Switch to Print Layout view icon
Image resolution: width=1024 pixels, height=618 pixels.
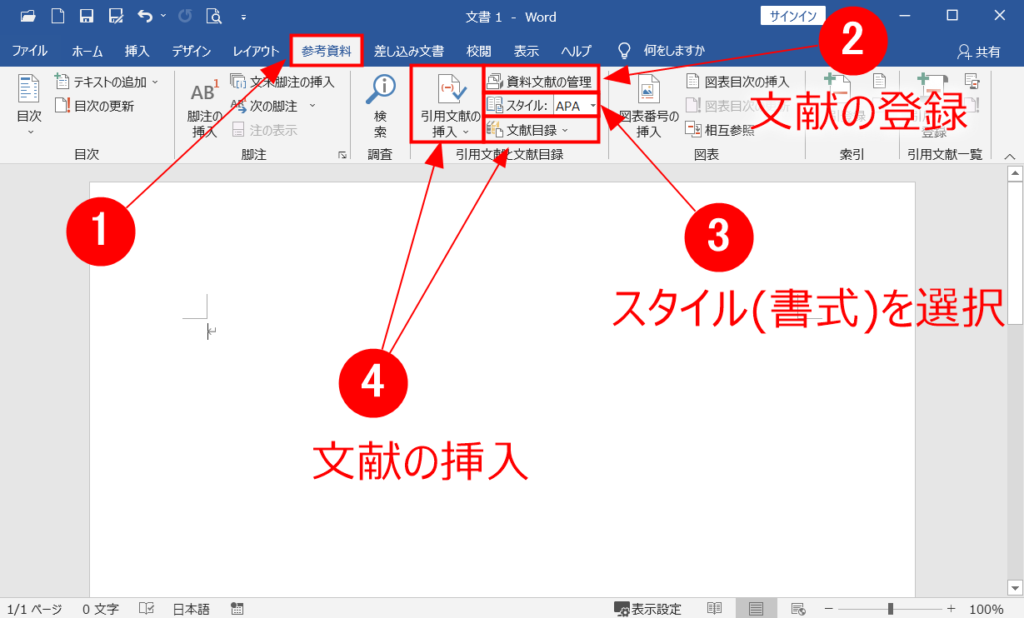tap(756, 608)
